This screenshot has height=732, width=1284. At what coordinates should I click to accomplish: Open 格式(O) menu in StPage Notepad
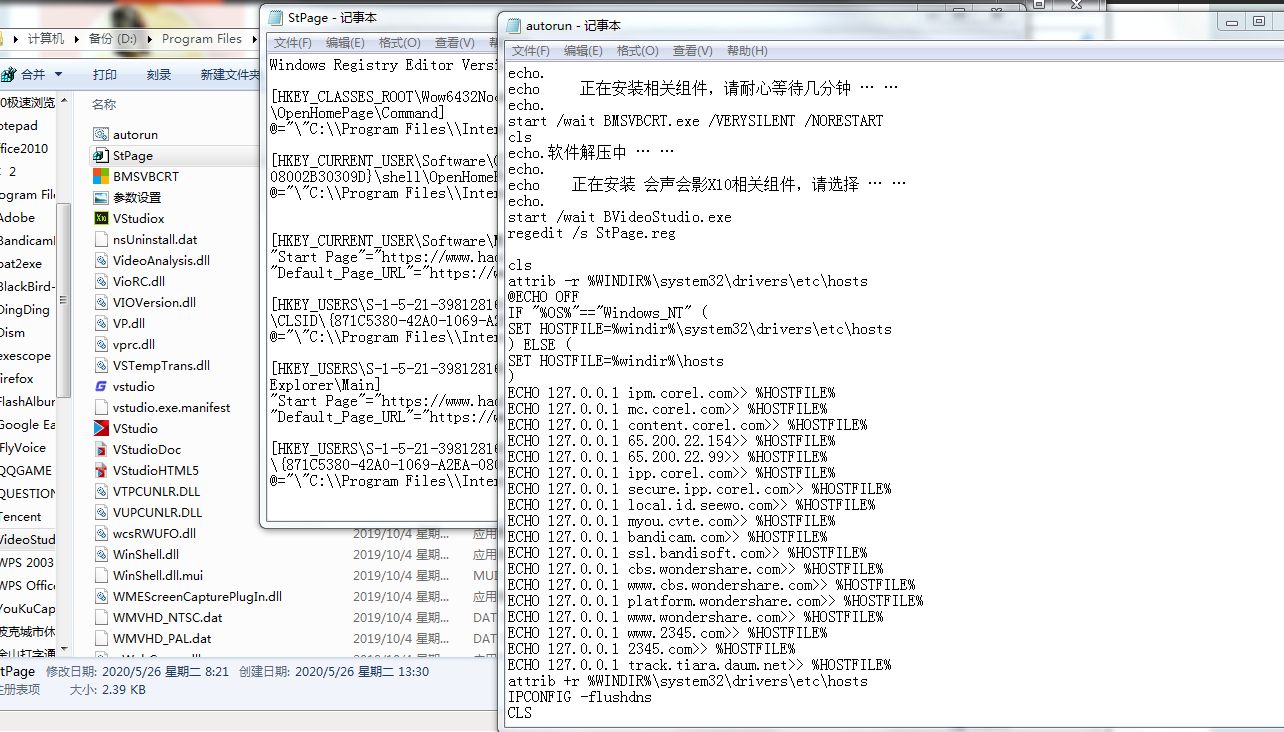coord(400,43)
